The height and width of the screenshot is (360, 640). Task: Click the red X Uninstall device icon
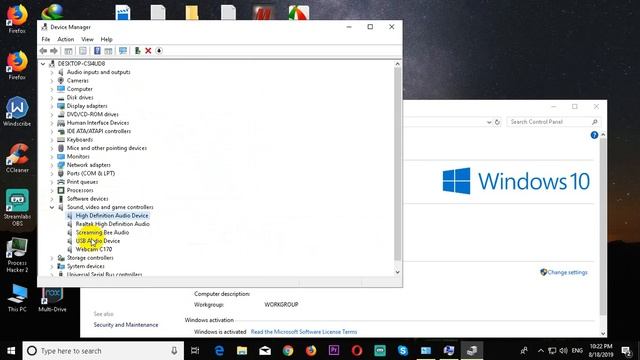coord(148,51)
